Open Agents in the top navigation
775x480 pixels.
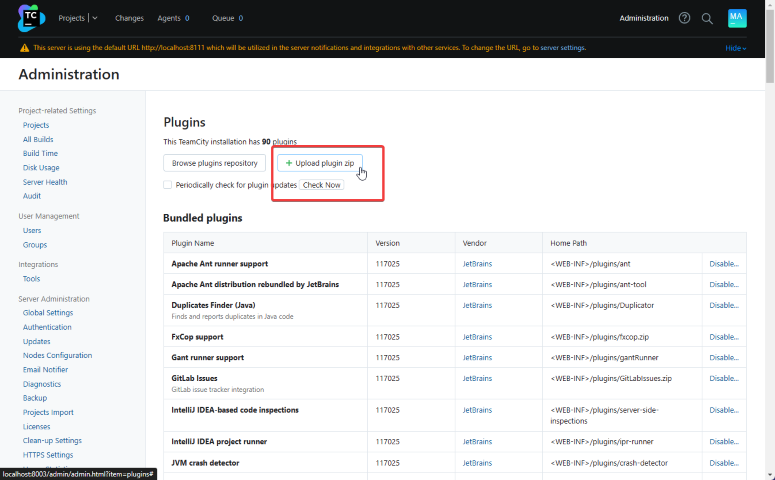[x=171, y=18]
